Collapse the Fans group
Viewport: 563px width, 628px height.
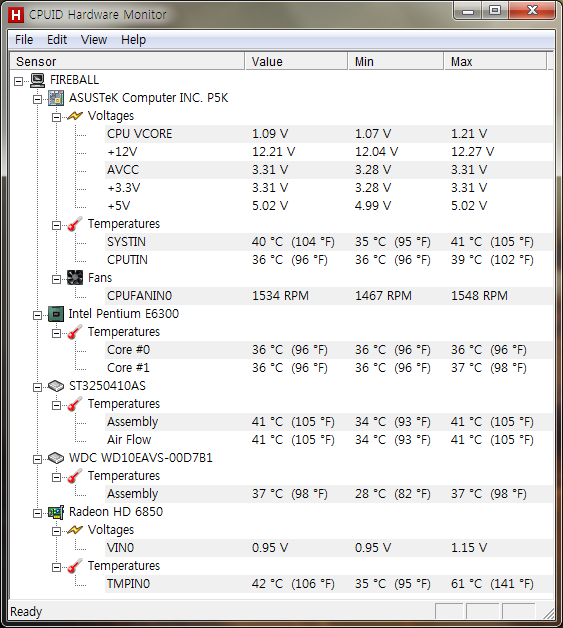[x=56, y=279]
